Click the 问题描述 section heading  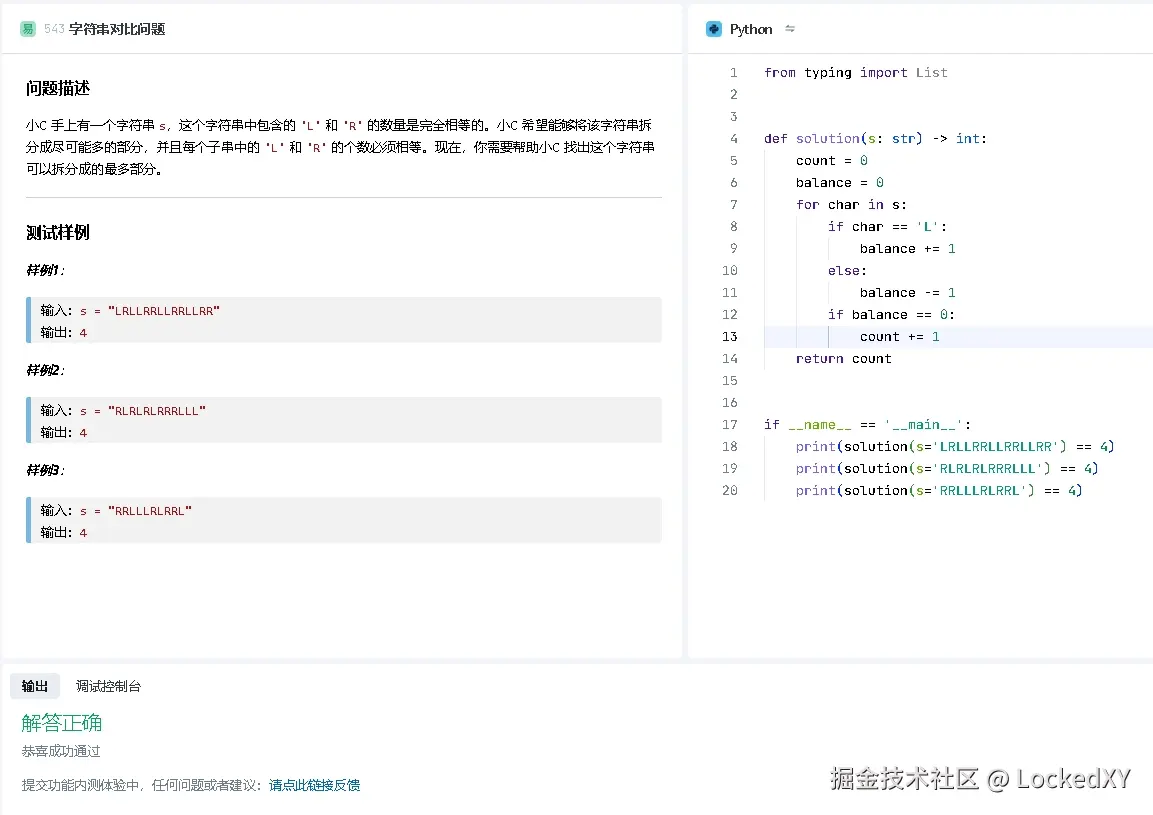[x=60, y=88]
